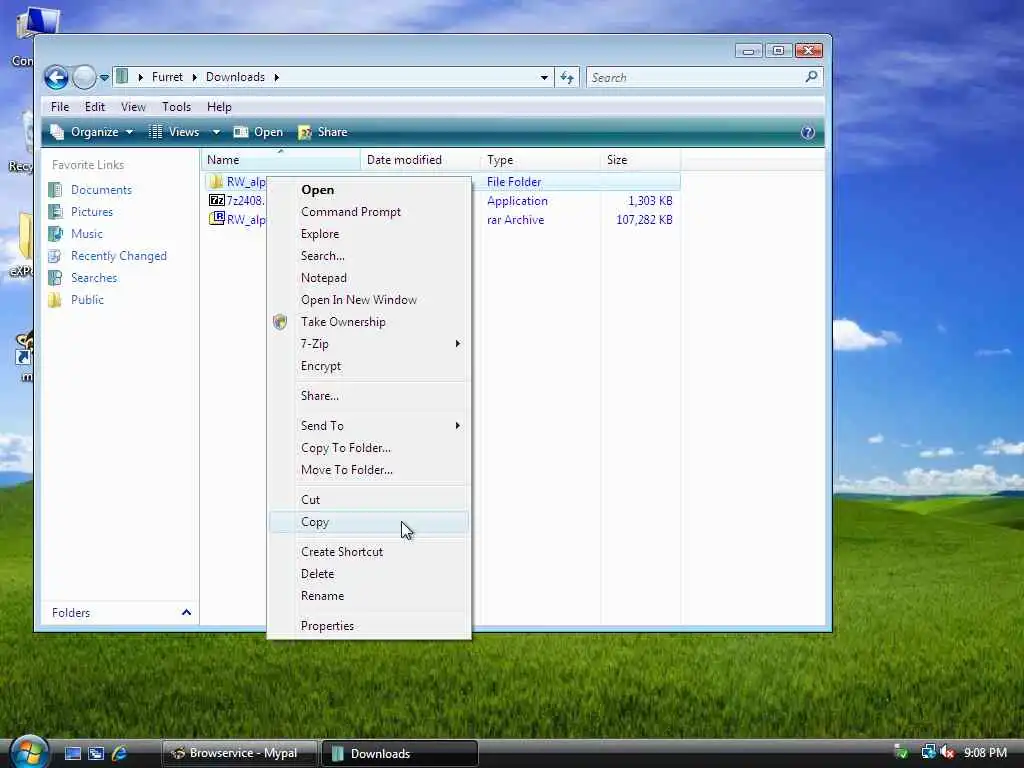The width and height of the screenshot is (1024, 768).
Task: Expand the Send To submenu
Action: 369,426
